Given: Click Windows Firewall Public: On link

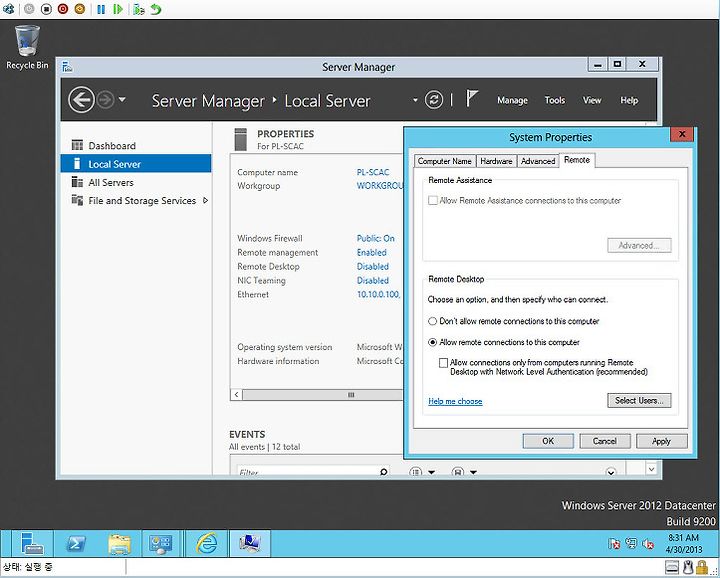Looking at the screenshot, I should (x=375, y=238).
